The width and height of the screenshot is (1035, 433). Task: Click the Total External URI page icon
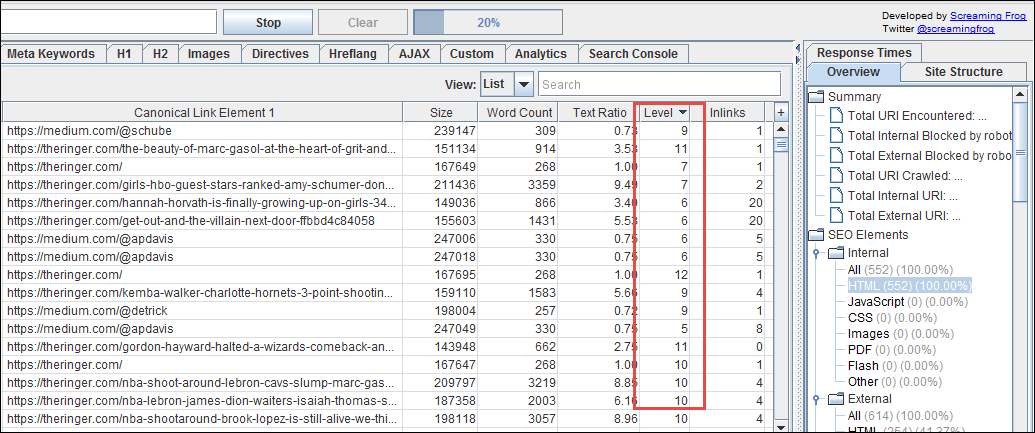[838, 215]
